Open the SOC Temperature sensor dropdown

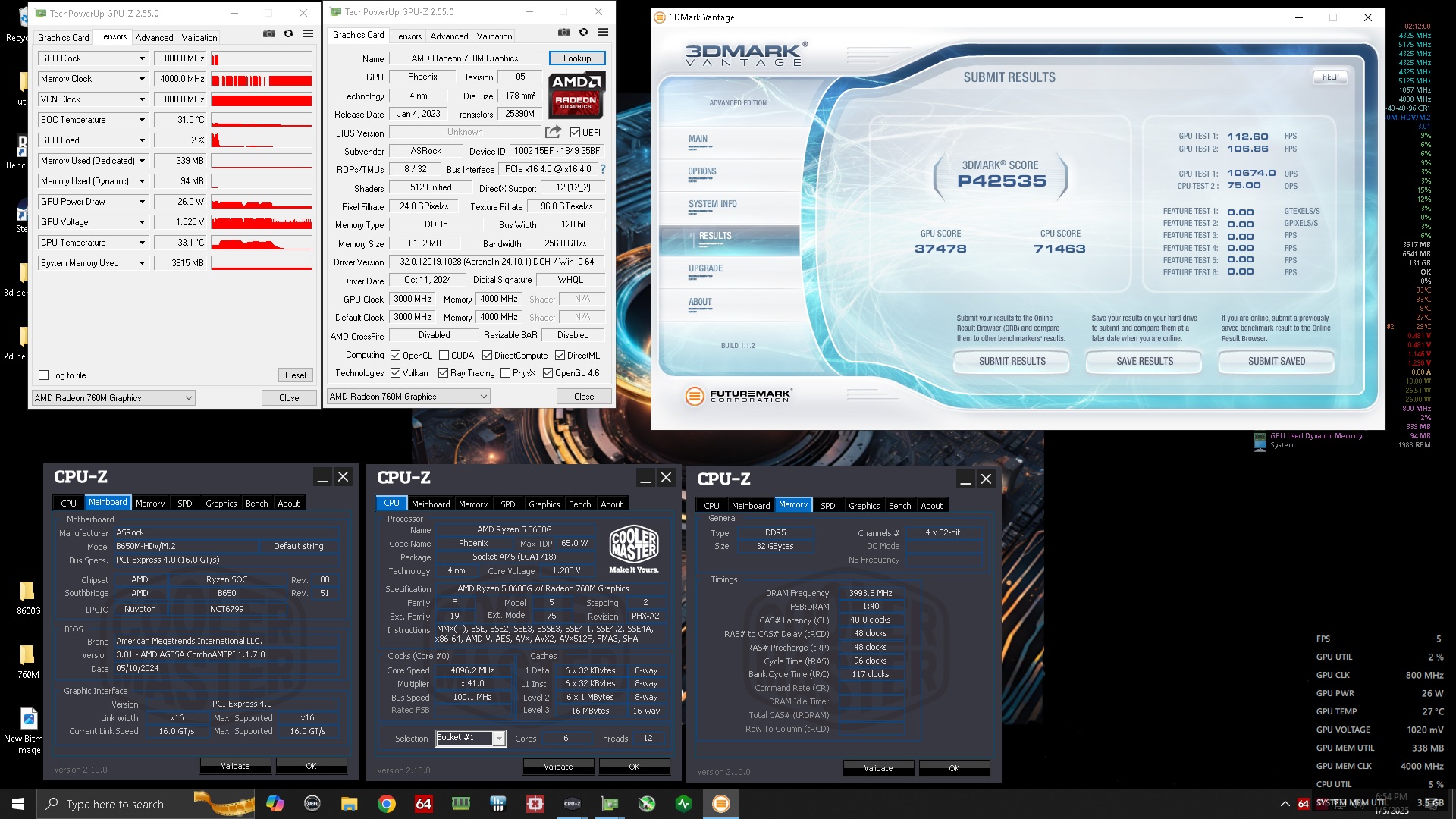point(141,120)
